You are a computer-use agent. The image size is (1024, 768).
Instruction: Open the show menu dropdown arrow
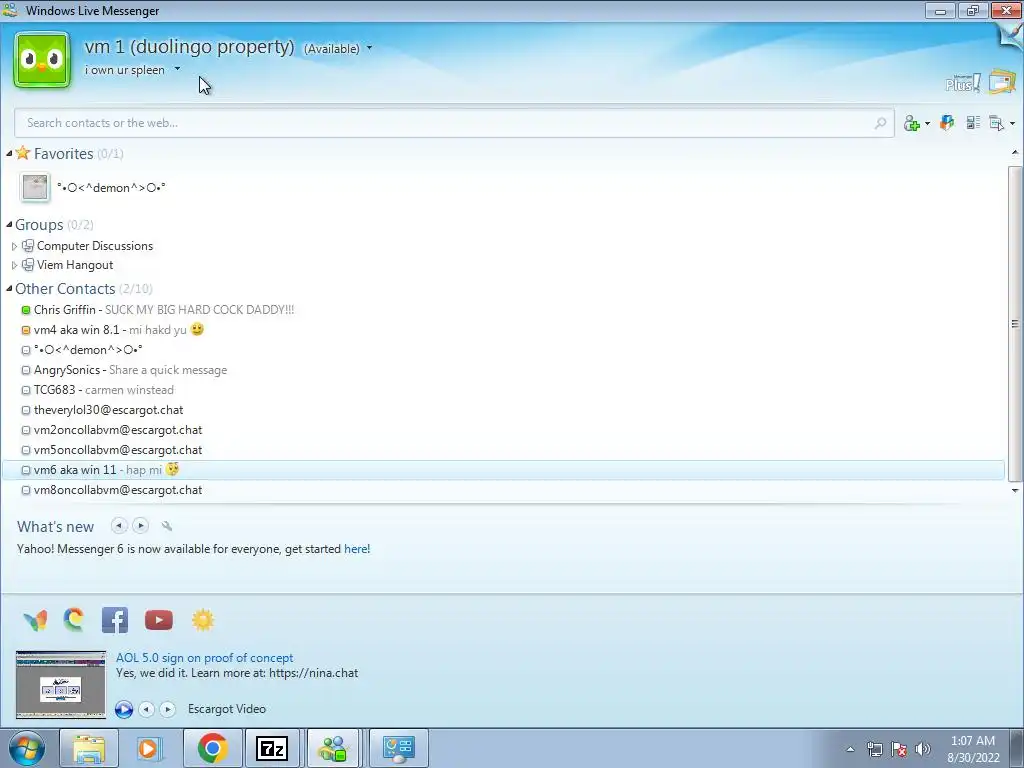1012,123
